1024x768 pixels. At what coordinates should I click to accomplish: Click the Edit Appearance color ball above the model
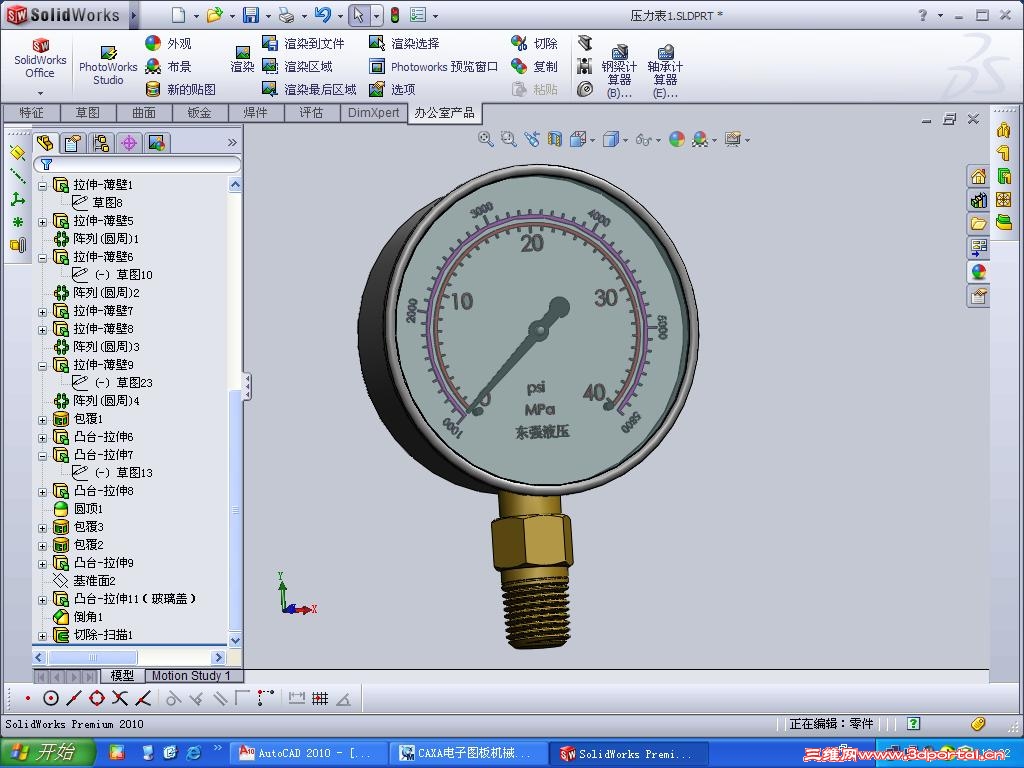click(x=677, y=138)
